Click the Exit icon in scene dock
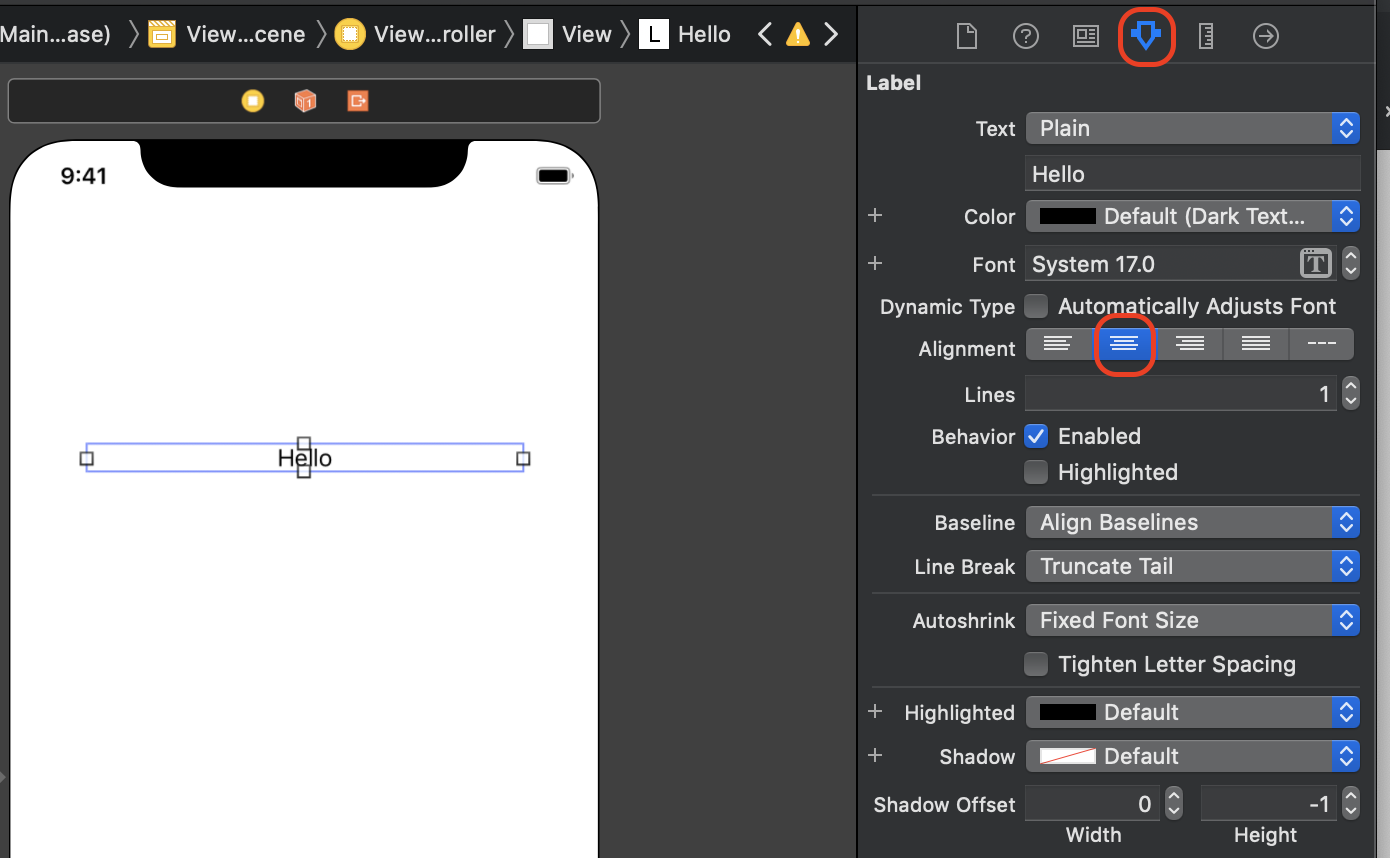Image resolution: width=1390 pixels, height=858 pixels. (358, 100)
